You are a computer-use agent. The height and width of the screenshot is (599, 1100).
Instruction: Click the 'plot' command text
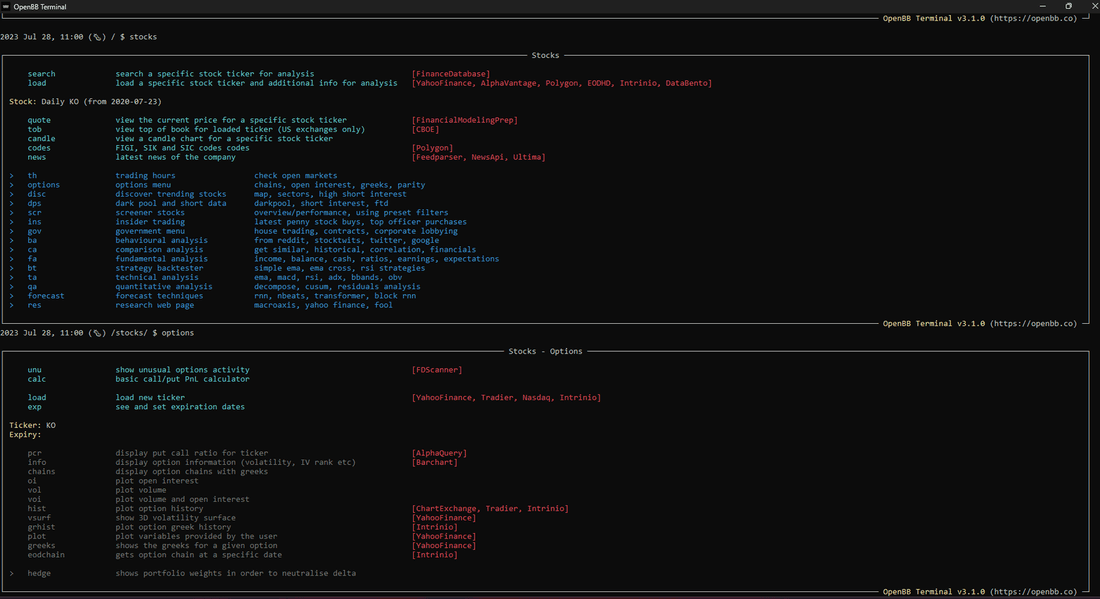pos(36,536)
